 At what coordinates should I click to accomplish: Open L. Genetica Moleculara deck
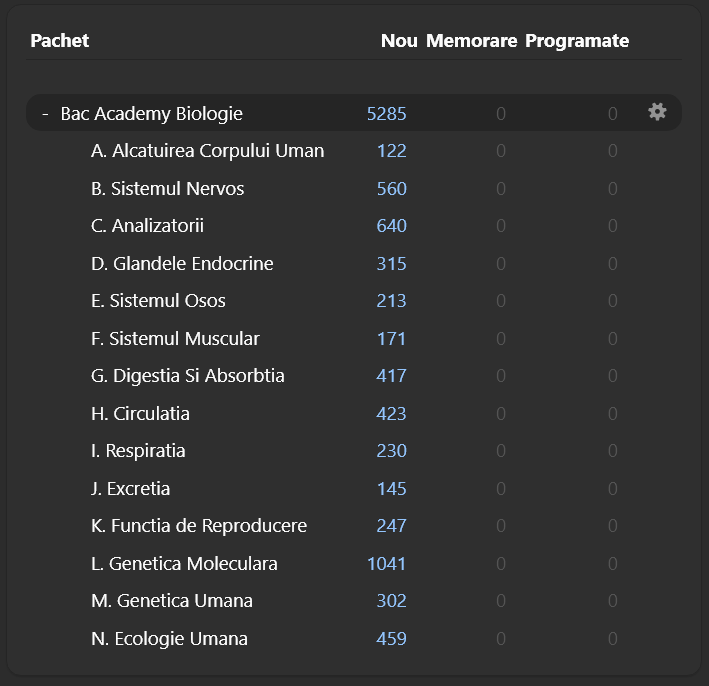coord(184,564)
